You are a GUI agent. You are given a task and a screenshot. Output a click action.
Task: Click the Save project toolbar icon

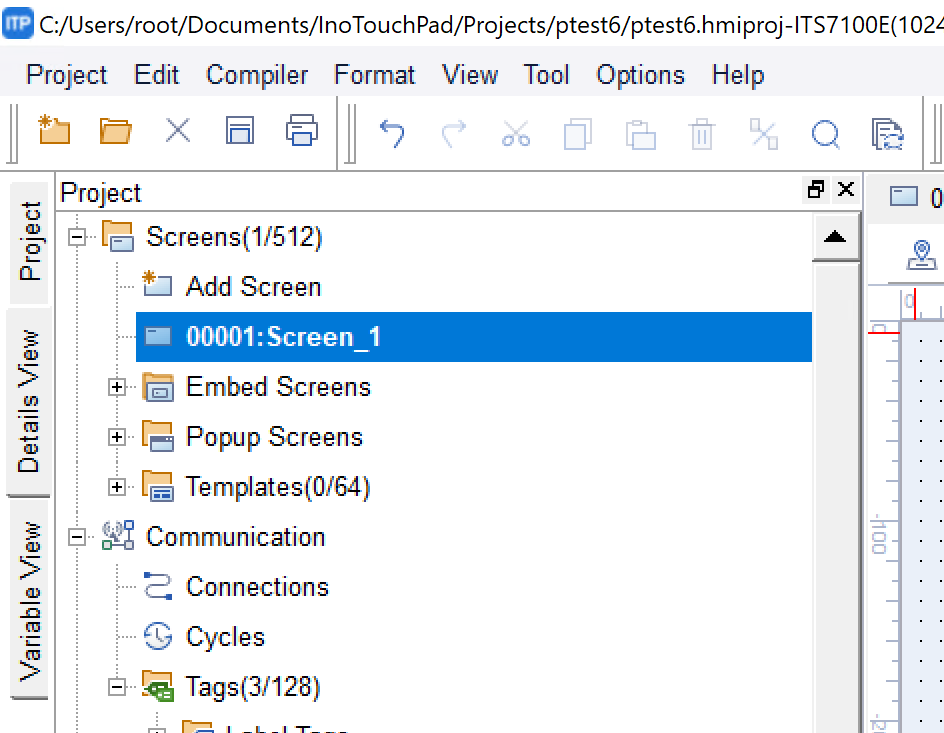239,131
